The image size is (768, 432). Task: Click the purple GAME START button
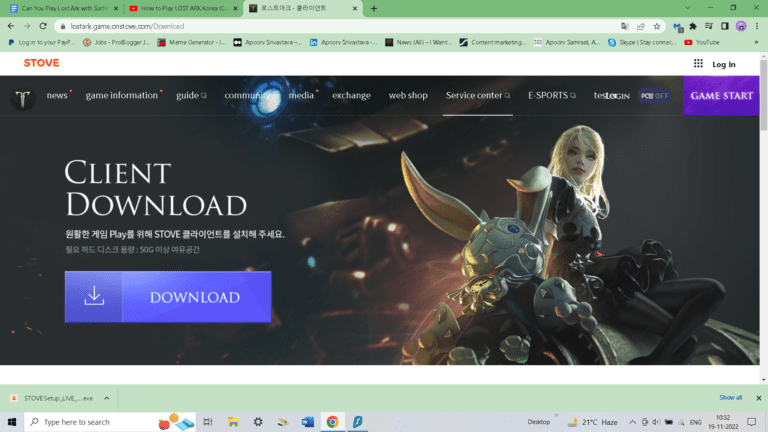(x=721, y=96)
